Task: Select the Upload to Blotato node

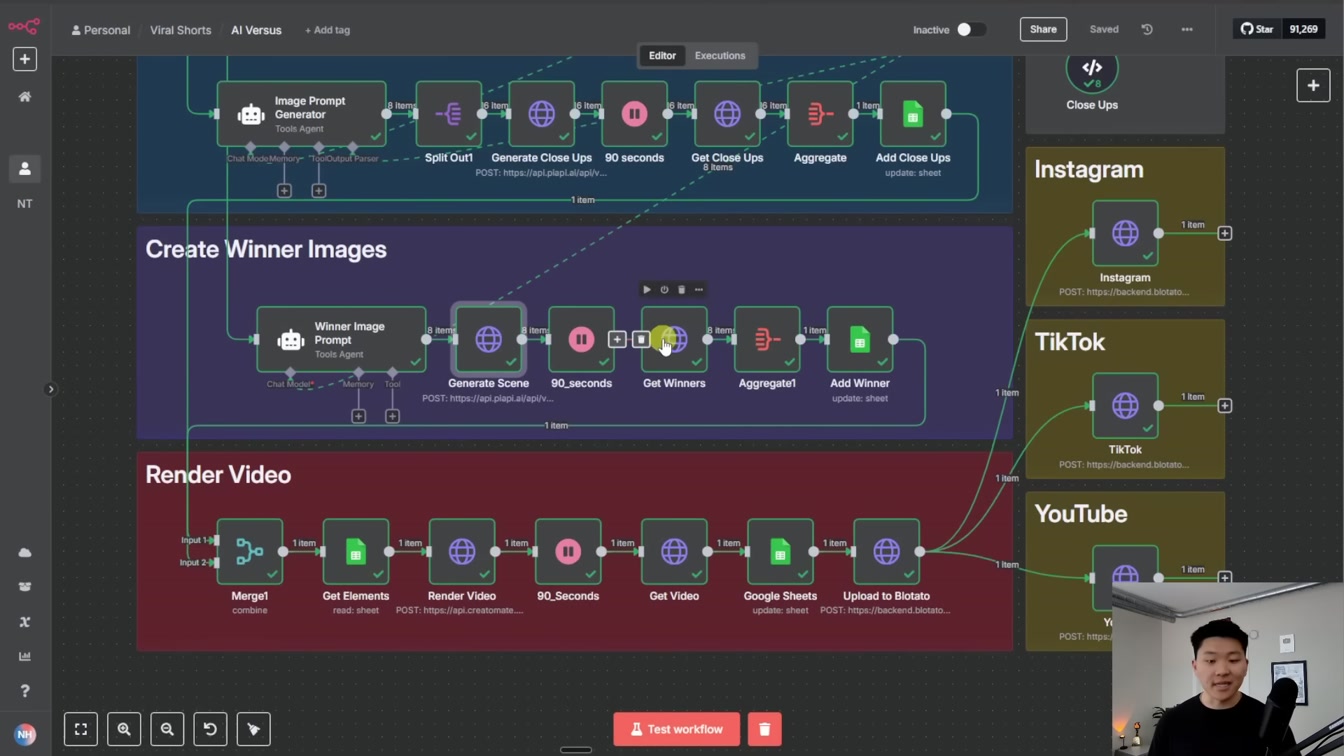Action: pyautogui.click(x=886, y=552)
